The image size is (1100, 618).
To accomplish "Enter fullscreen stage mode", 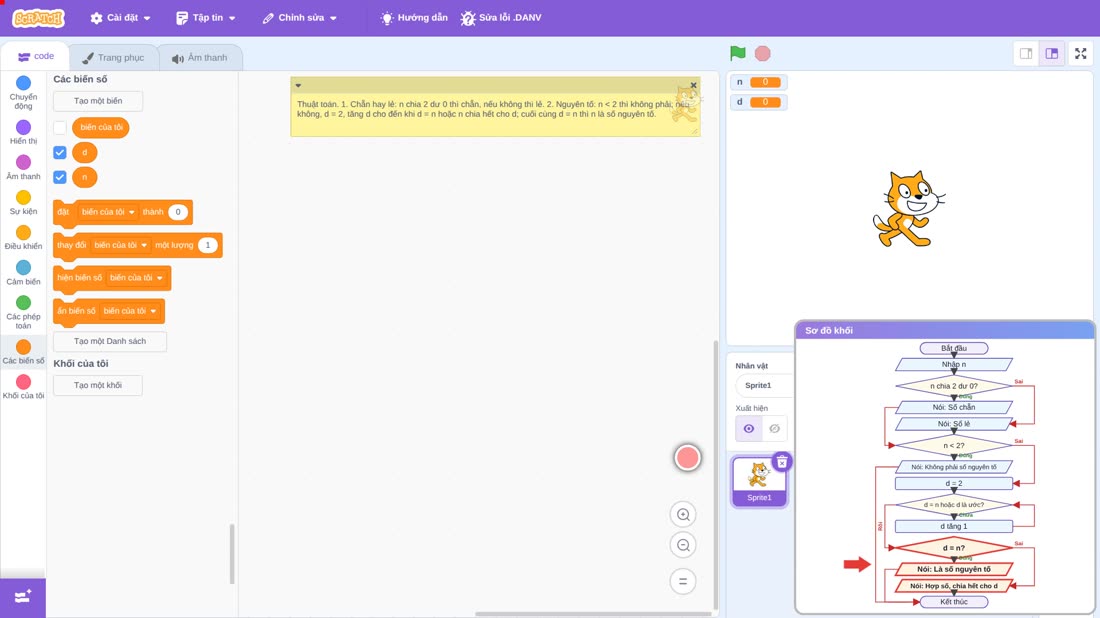I will (x=1080, y=54).
